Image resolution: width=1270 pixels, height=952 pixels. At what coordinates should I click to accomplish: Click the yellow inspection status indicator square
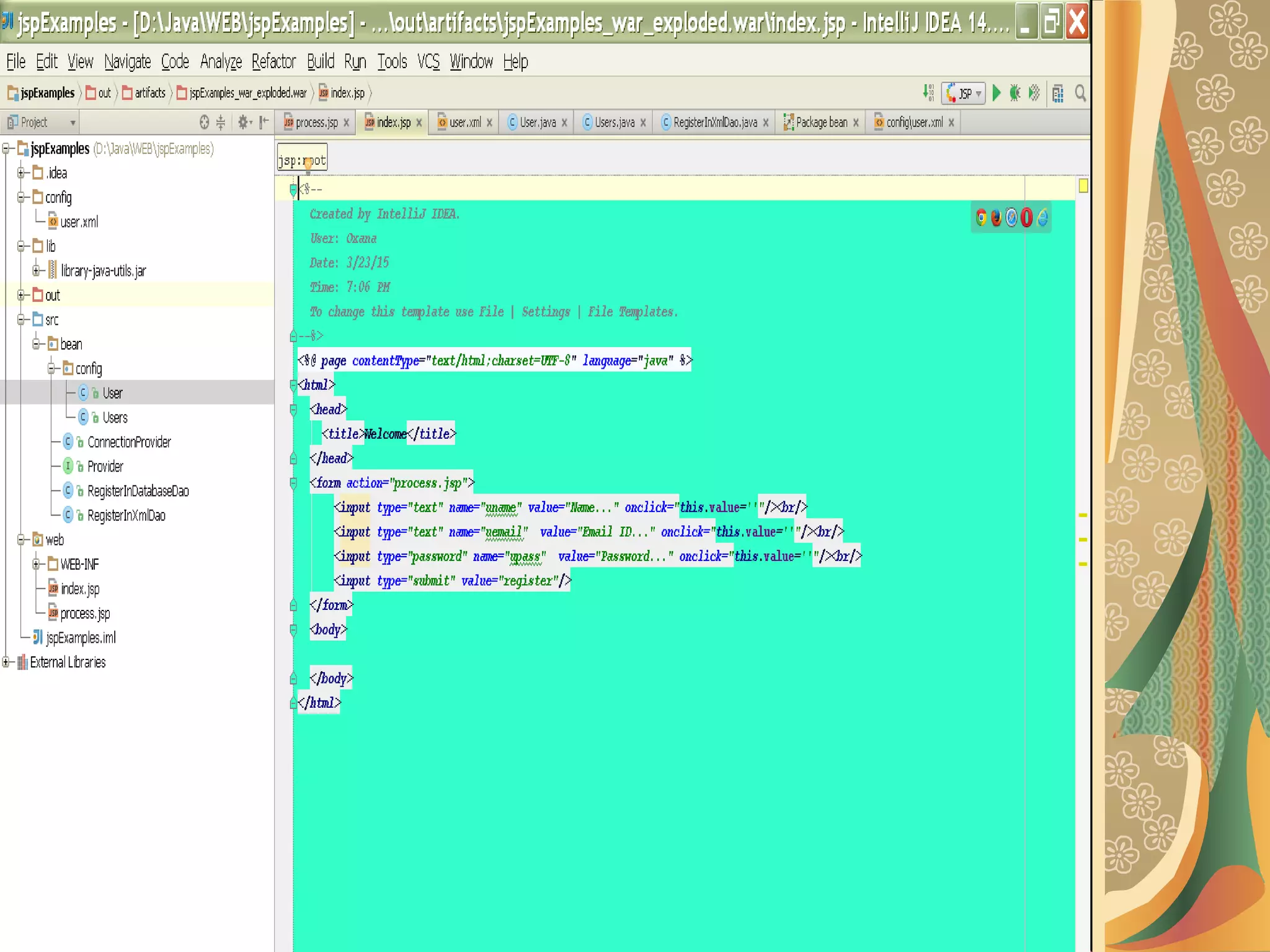click(x=1083, y=185)
